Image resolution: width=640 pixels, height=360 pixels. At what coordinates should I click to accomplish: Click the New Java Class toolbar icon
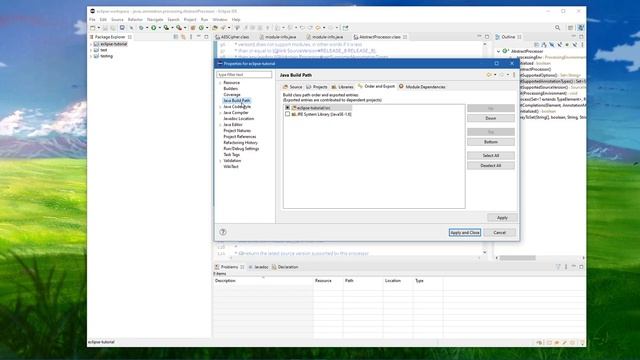[201, 28]
